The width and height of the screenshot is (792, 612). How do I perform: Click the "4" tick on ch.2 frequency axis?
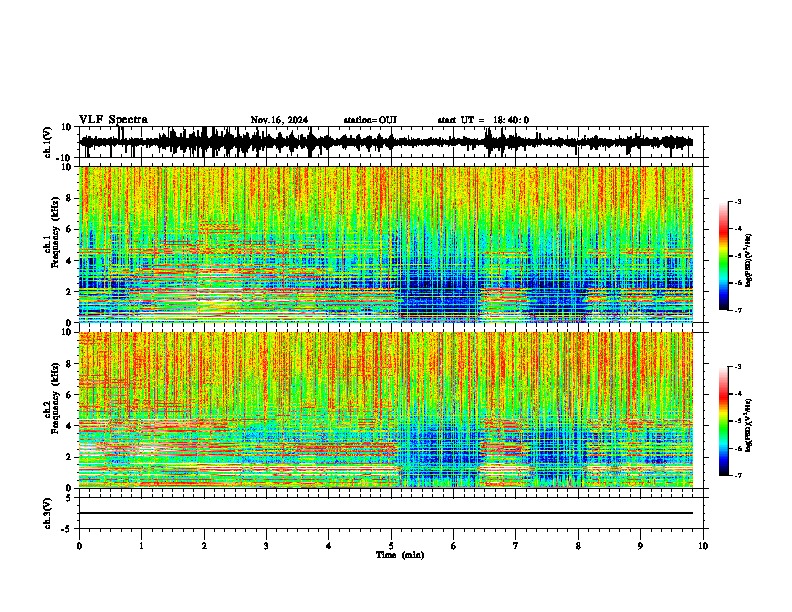[x=69, y=426]
